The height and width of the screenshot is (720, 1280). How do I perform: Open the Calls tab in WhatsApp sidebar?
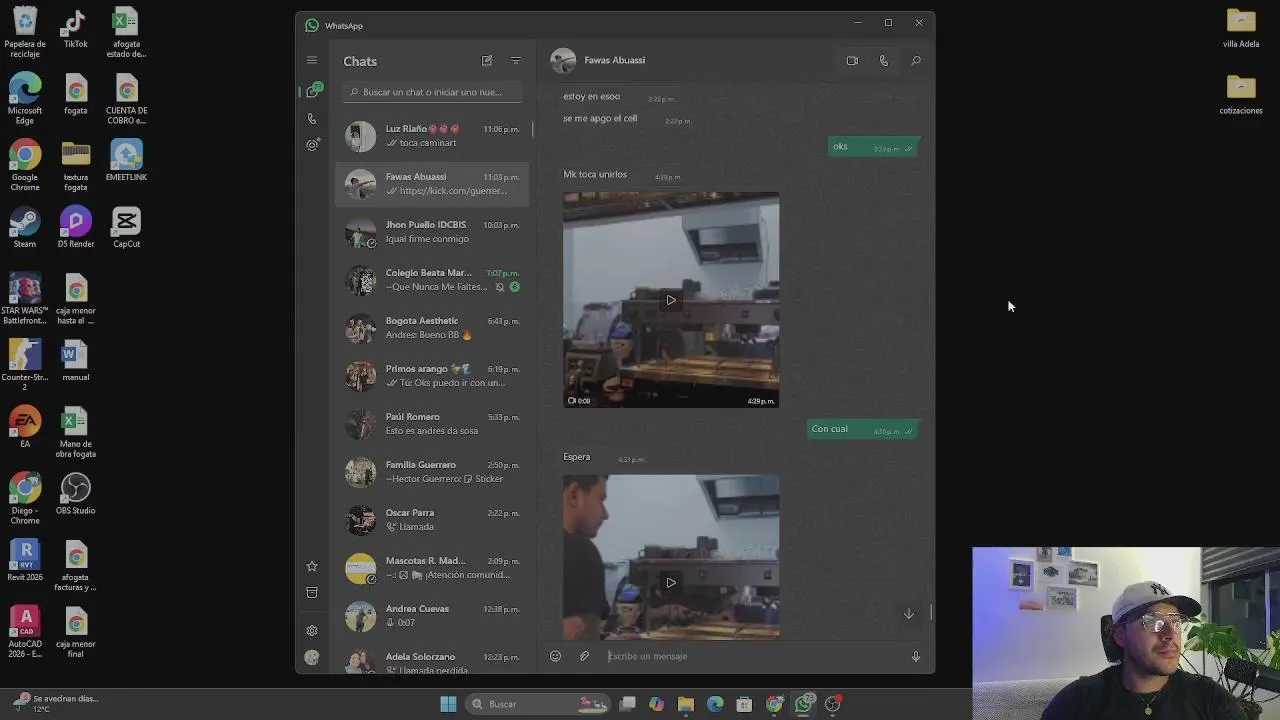312,118
